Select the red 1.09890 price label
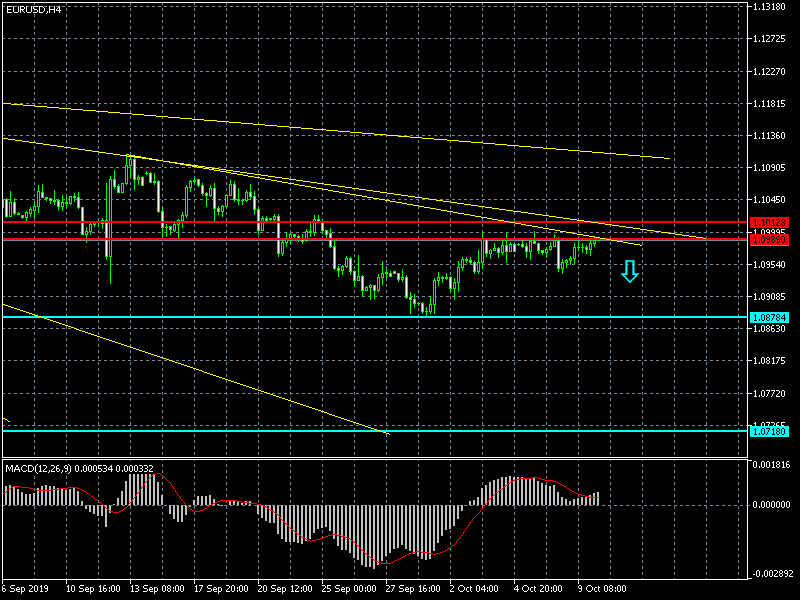Viewport: 800px width, 600px height. pyautogui.click(x=769, y=240)
